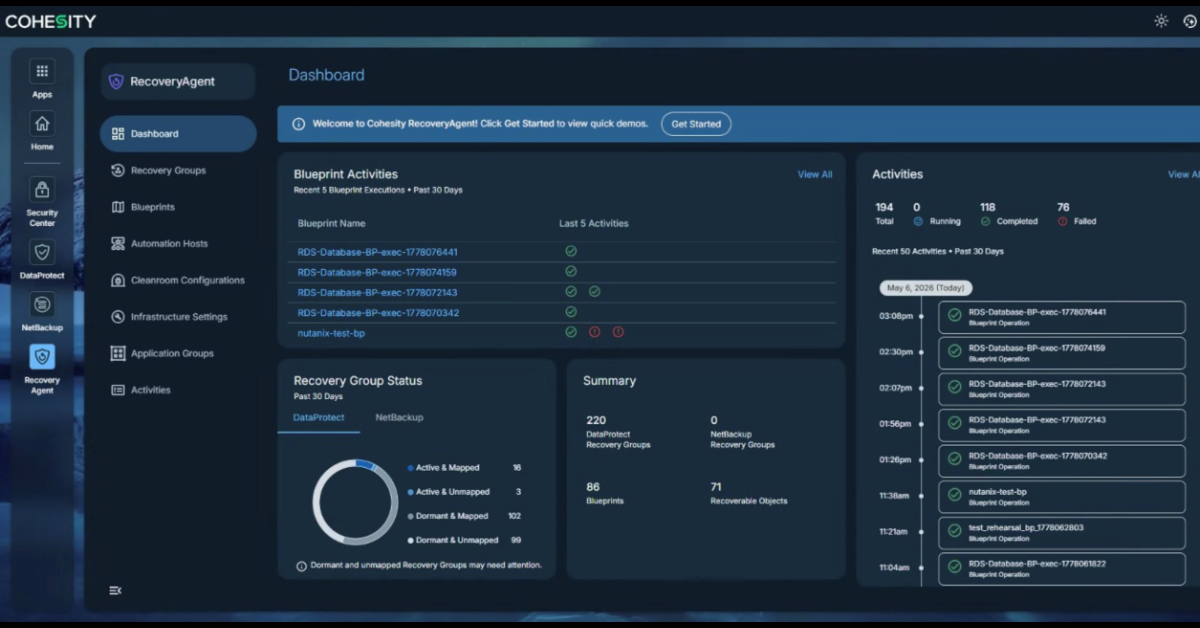This screenshot has height=628, width=1200.
Task: Click 01:26pm timeline marker dot
Action: point(921,460)
